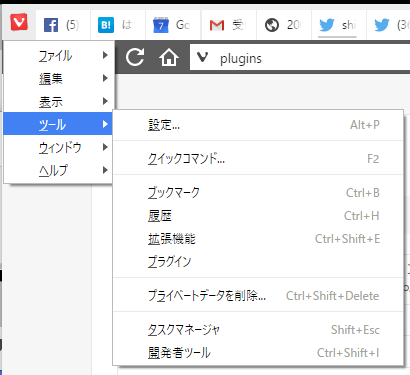This screenshot has width=410, height=375.
Task: Open the ファイル menu
Action: (59, 56)
